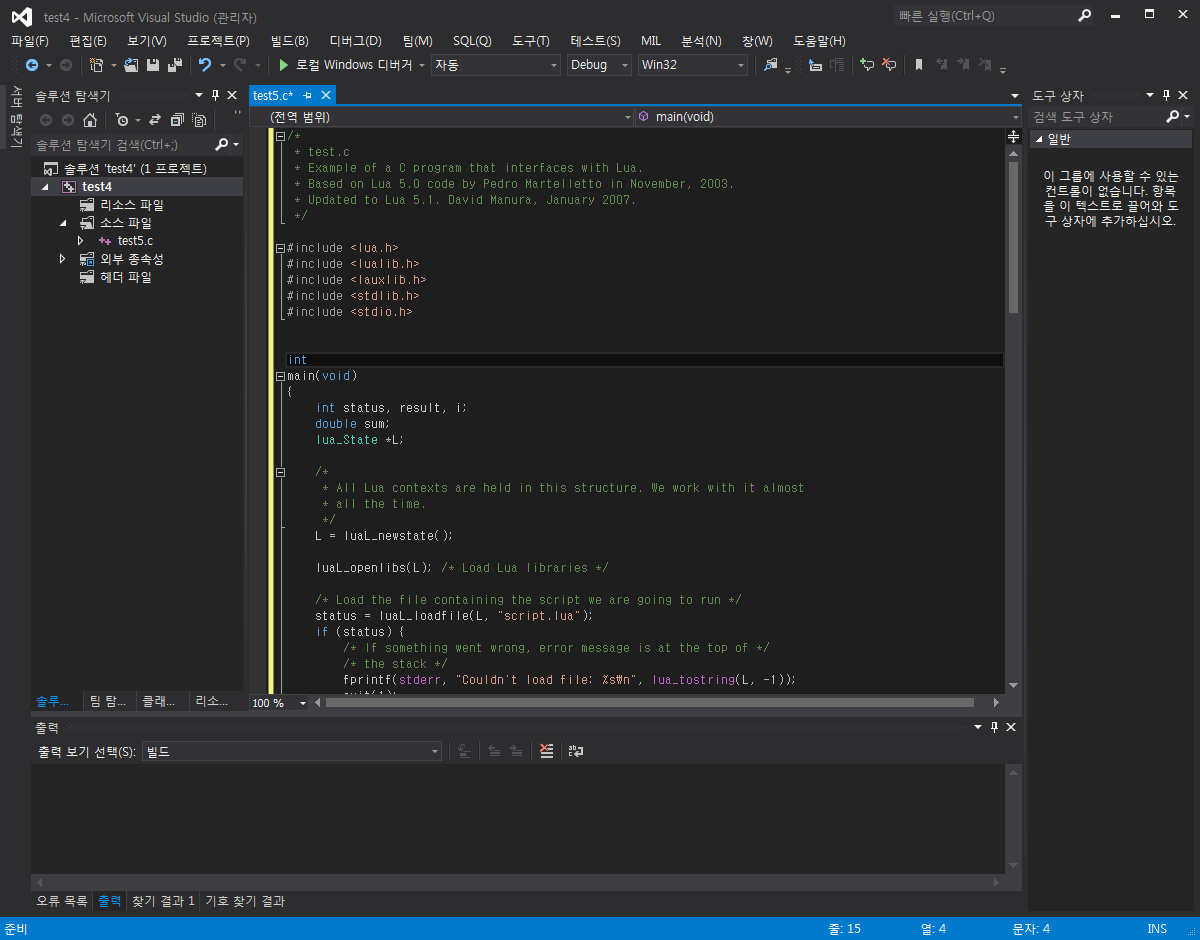Viewport: 1200px width, 940px height.
Task: Pin the 출력 output panel
Action: tap(994, 727)
